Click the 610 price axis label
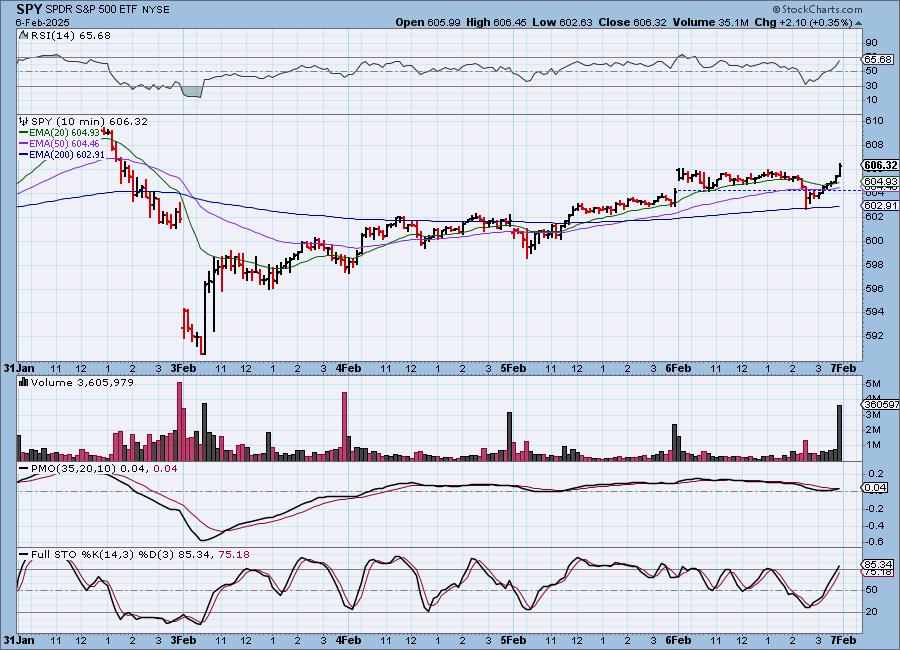 (x=875, y=121)
